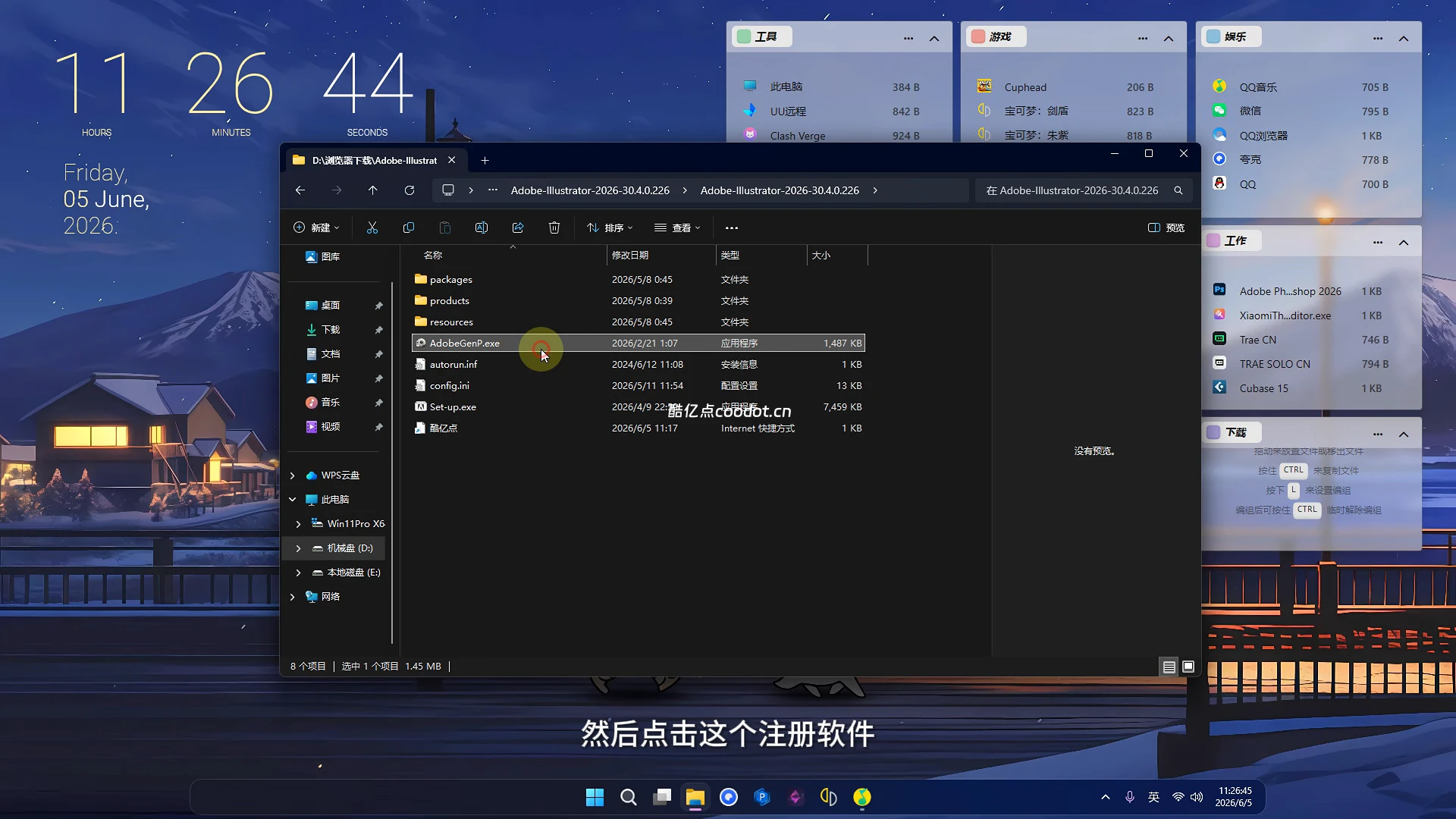Open the 查看 view dropdown
1456x819 pixels.
tap(677, 227)
